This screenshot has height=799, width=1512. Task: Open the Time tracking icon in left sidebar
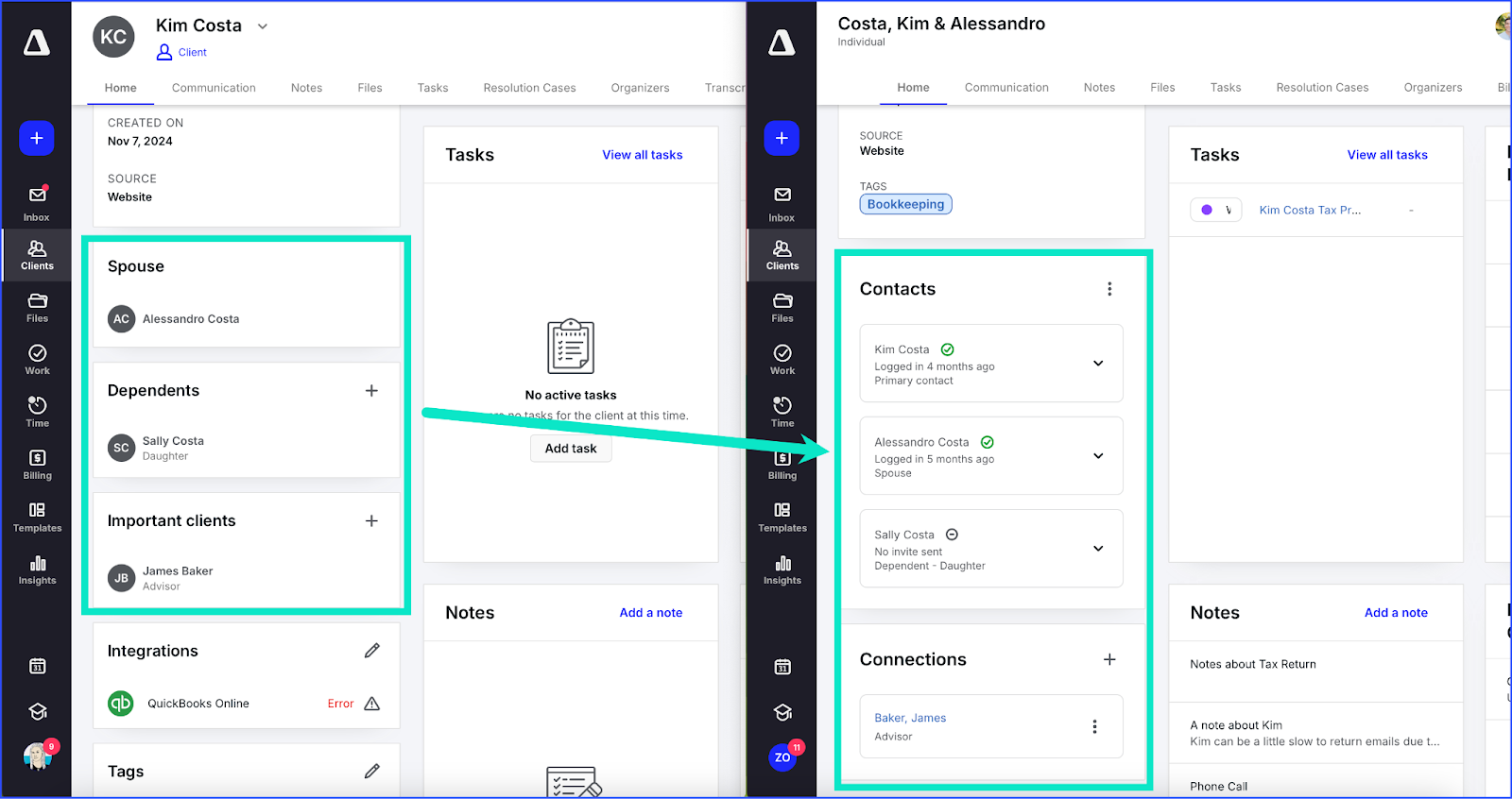[x=37, y=411]
